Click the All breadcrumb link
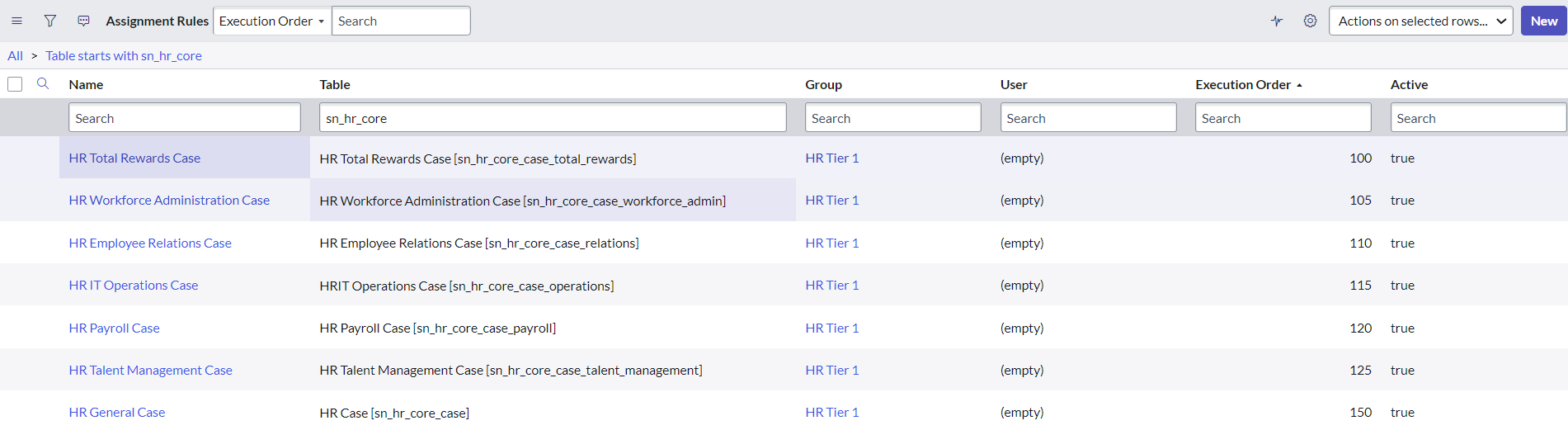Screen dimensions: 1568x430 coord(15,55)
